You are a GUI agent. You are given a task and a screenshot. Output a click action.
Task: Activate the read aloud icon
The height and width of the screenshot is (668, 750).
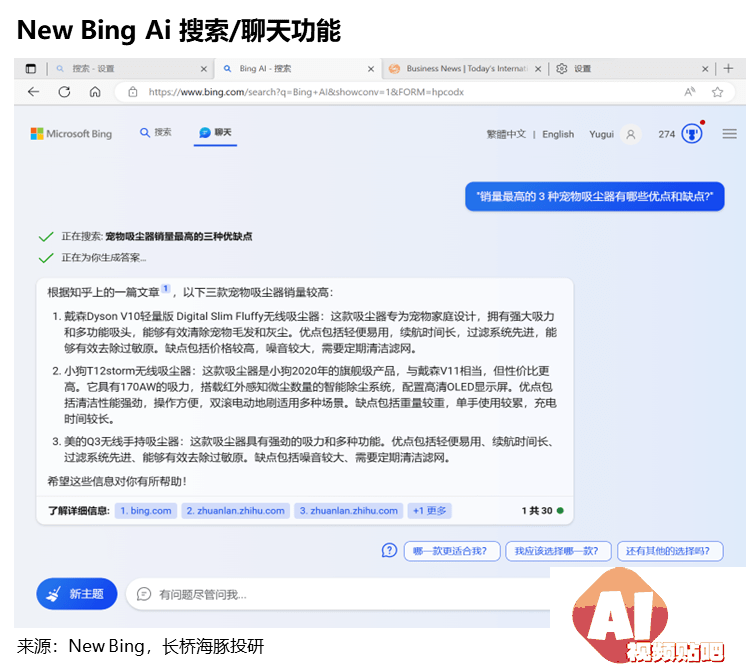coord(690,92)
